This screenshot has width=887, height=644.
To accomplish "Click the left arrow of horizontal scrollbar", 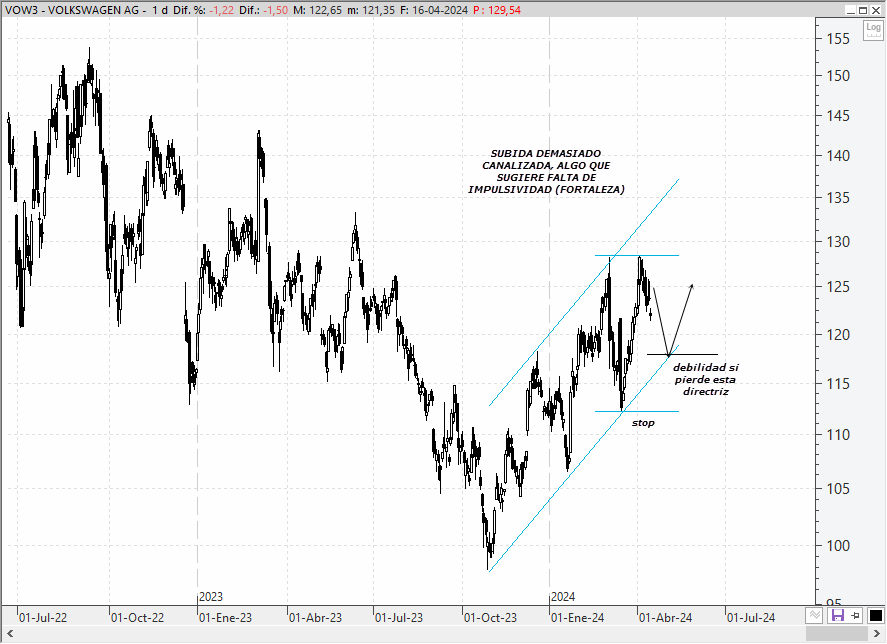I will tap(10, 633).
